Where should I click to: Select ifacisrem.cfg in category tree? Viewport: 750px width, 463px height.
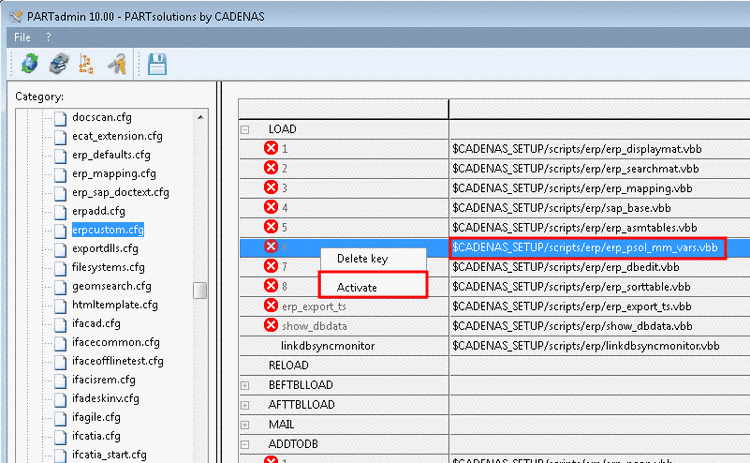104,380
